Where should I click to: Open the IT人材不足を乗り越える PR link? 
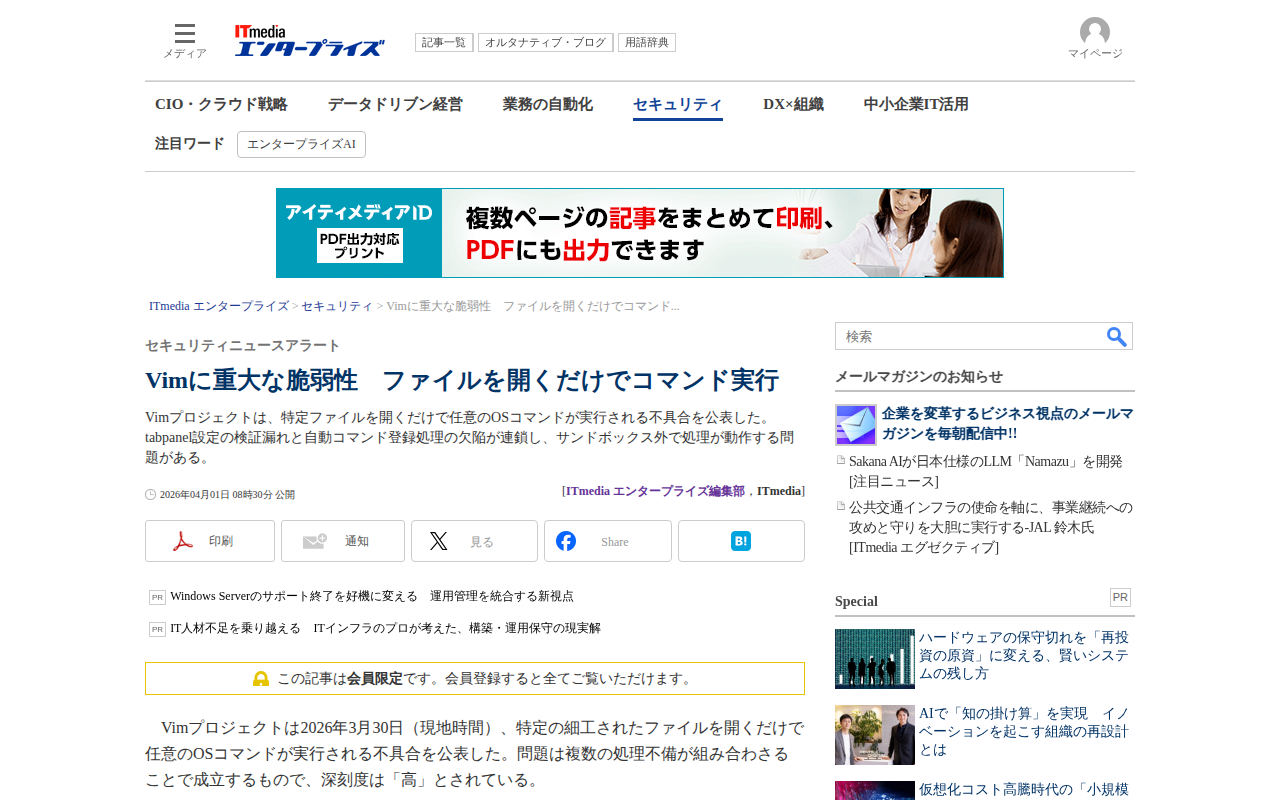386,628
